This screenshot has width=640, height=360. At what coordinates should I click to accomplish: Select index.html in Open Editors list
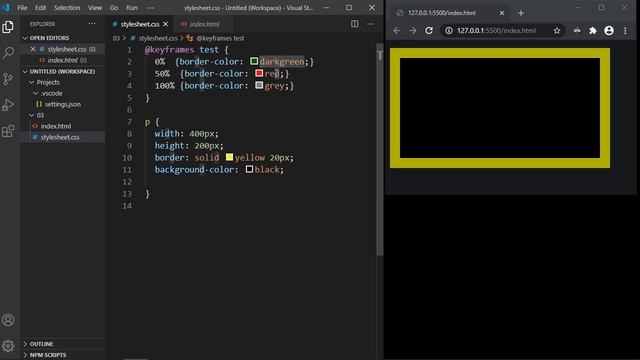[63, 60]
